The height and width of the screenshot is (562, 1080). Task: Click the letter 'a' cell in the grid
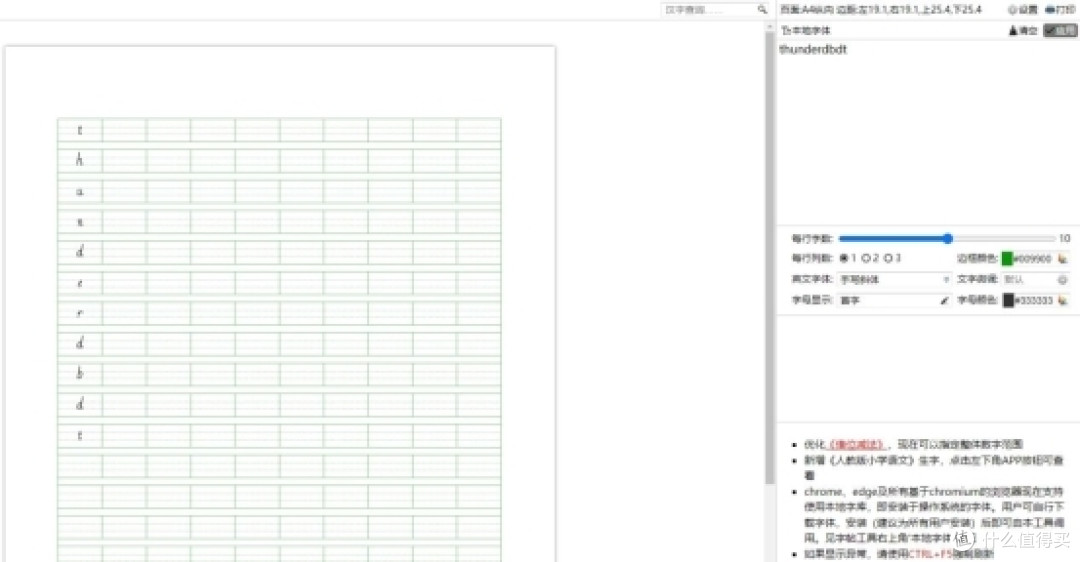point(80,191)
